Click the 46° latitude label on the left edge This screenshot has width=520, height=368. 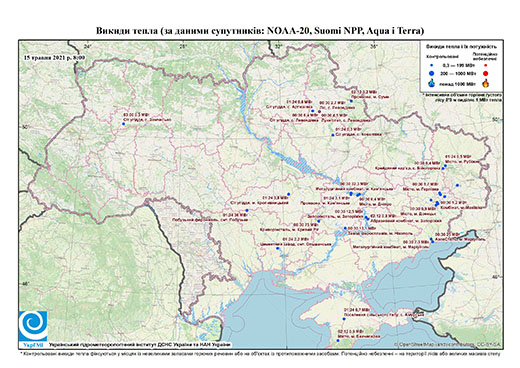[26, 284]
